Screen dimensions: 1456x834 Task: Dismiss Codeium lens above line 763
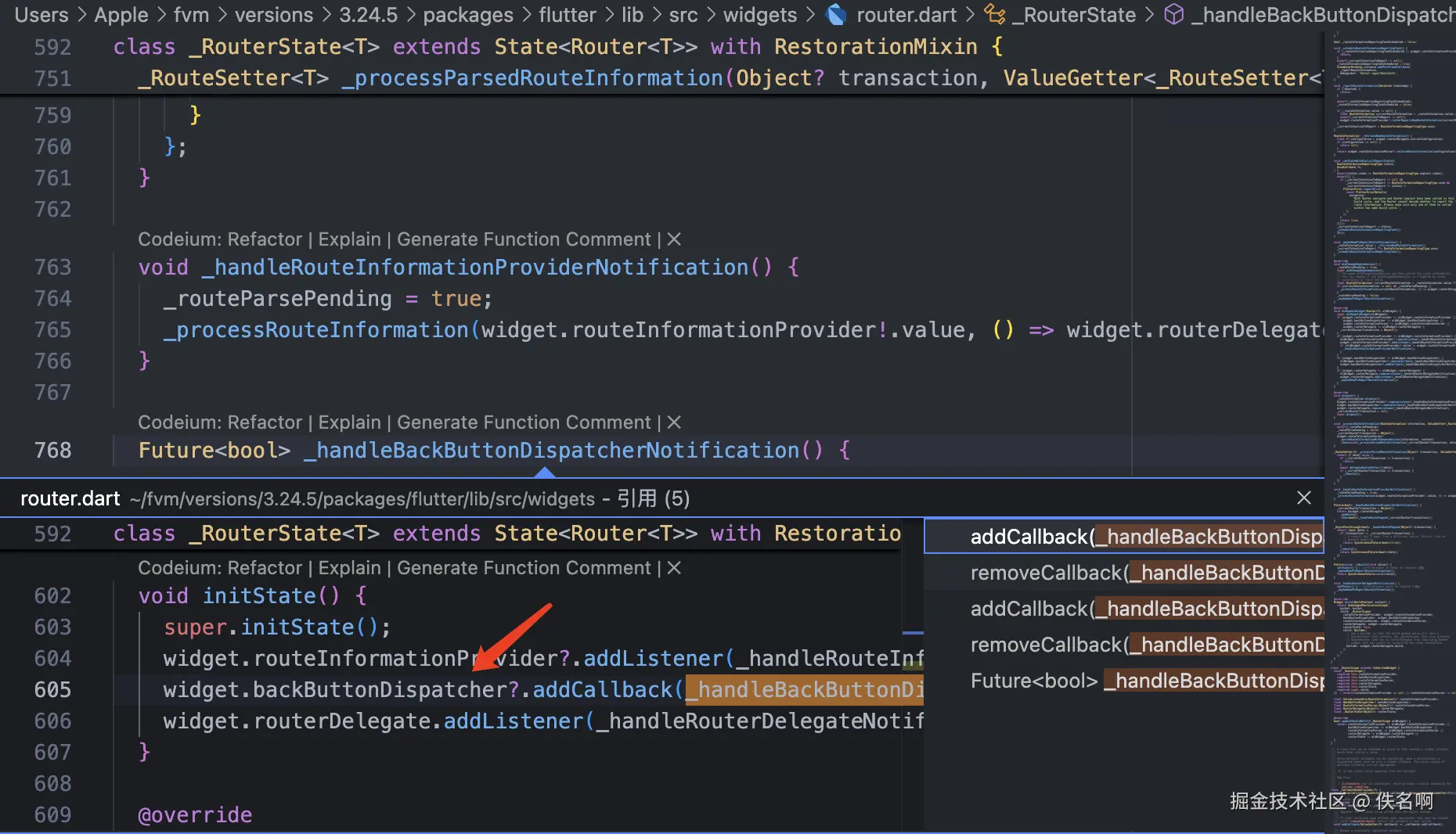[x=674, y=239]
